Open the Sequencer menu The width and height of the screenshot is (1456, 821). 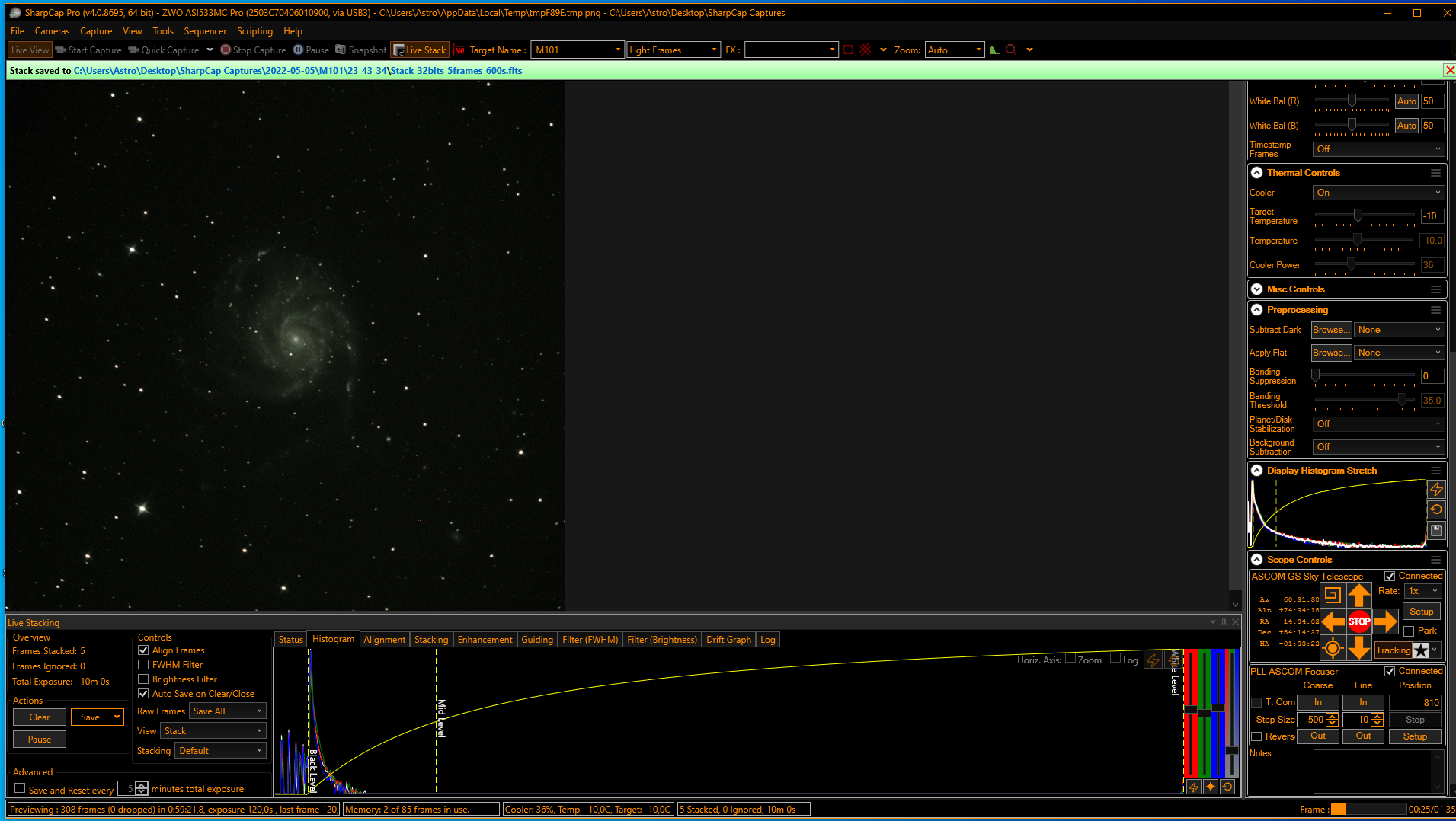point(205,31)
